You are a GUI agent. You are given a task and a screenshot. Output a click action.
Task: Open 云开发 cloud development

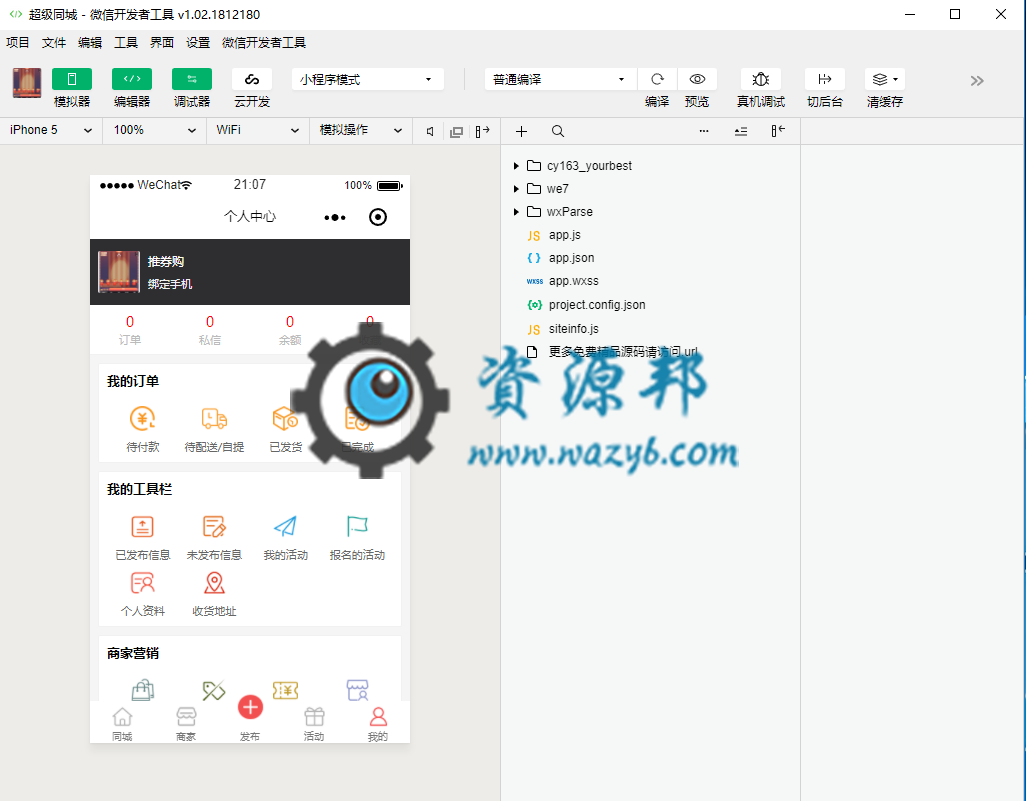pyautogui.click(x=252, y=79)
